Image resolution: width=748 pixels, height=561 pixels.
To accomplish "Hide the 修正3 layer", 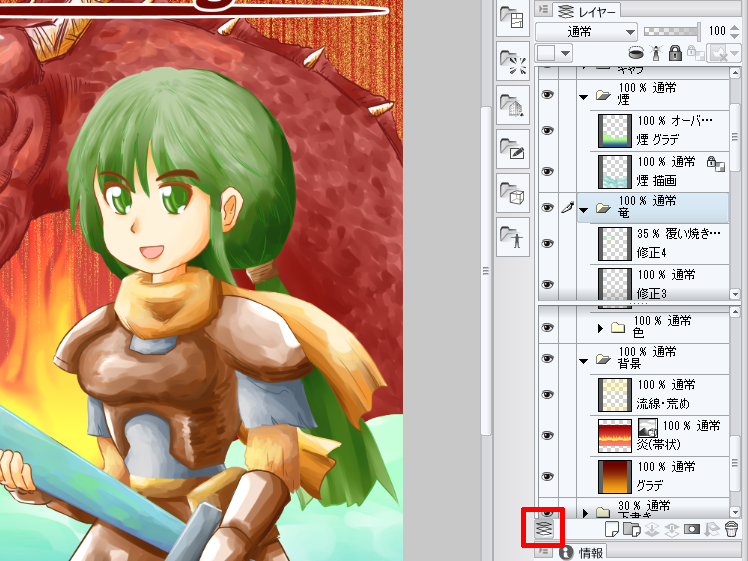I will (548, 284).
